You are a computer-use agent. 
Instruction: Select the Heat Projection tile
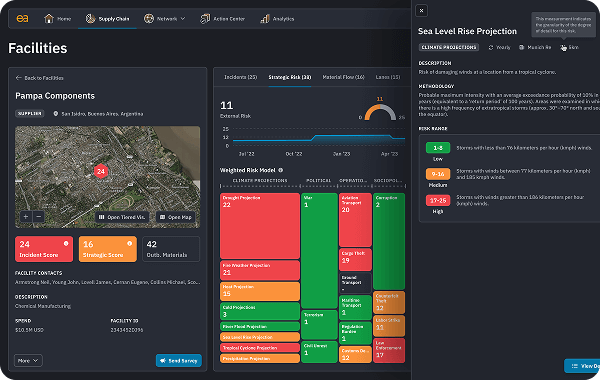260,291
